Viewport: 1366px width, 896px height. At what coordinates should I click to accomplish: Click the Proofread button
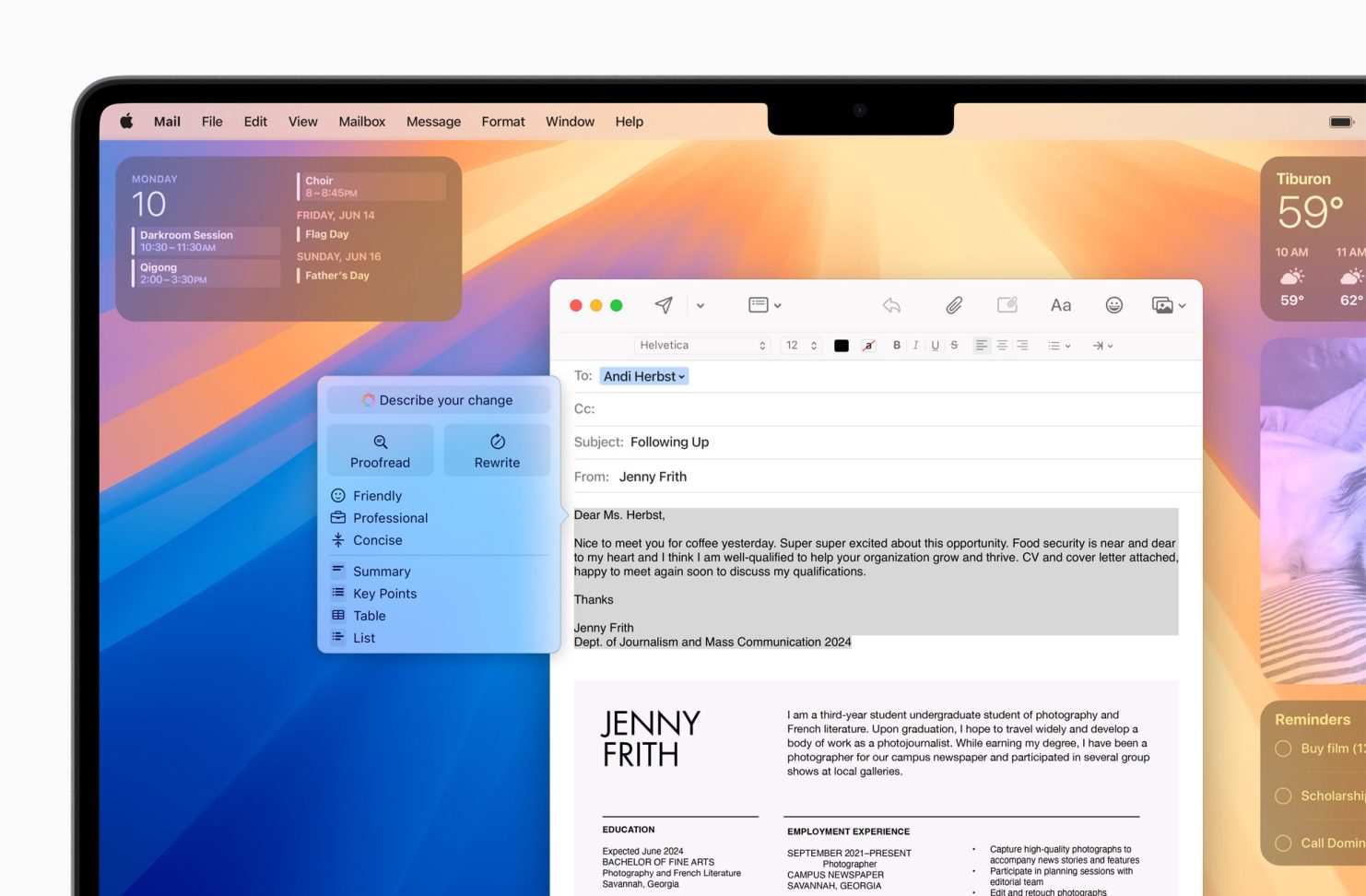[380, 451]
